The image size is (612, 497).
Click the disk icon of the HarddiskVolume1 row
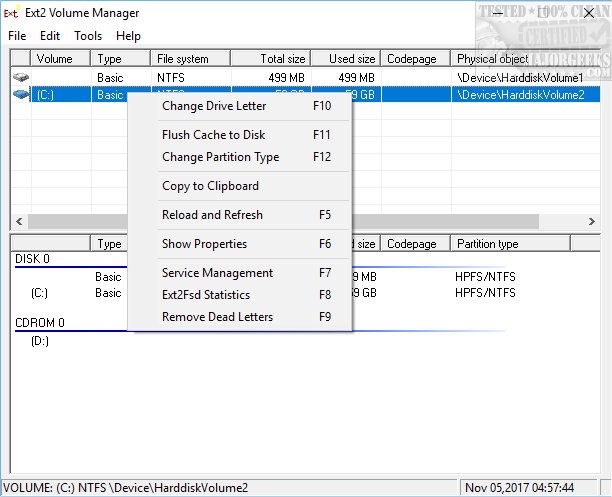[21, 77]
